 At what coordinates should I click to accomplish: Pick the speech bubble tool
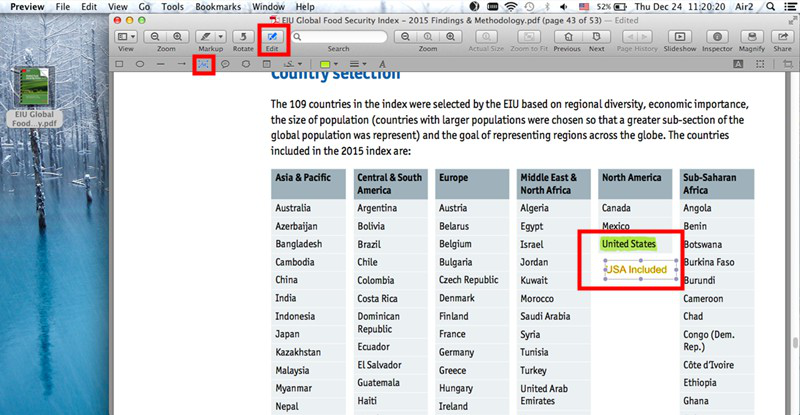pyautogui.click(x=225, y=64)
